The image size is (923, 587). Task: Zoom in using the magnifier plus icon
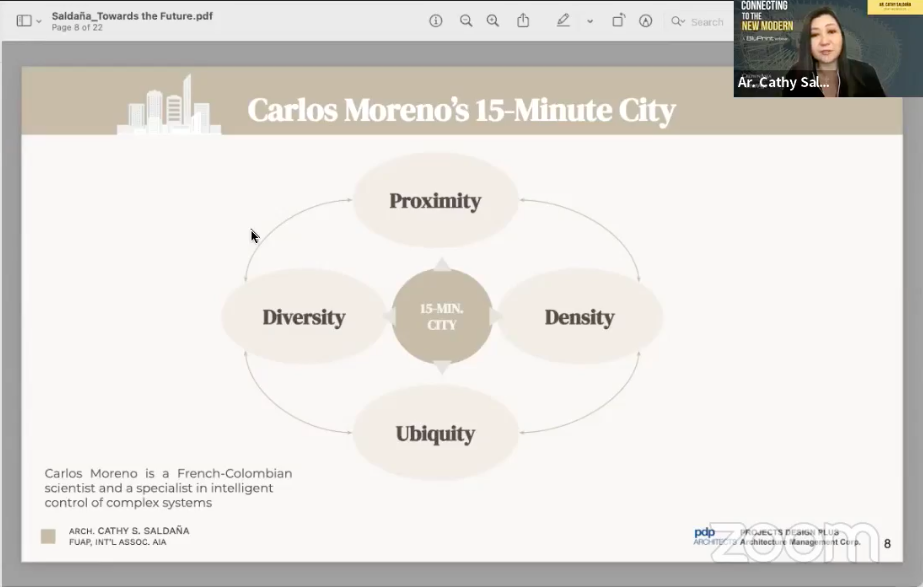point(493,21)
